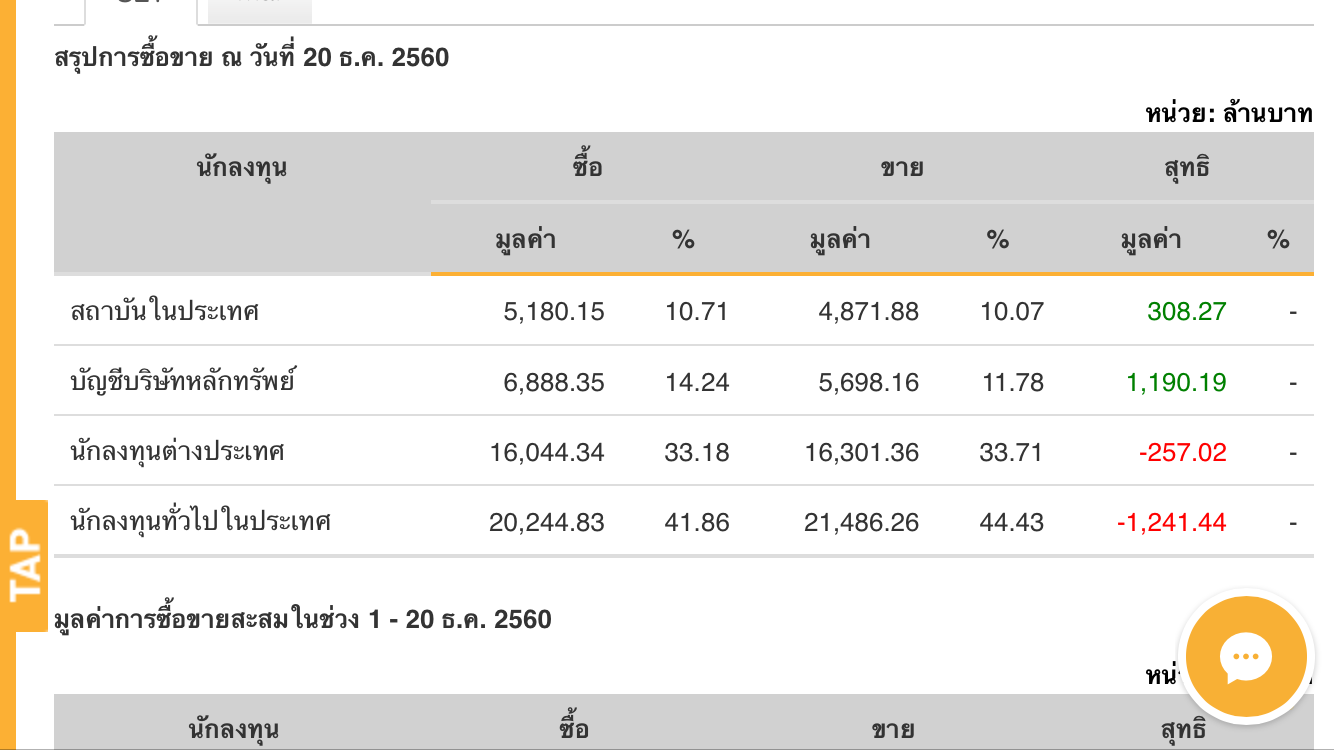Select the สถาบันในประเทศ row label
The image size is (1334, 750).
(165, 311)
